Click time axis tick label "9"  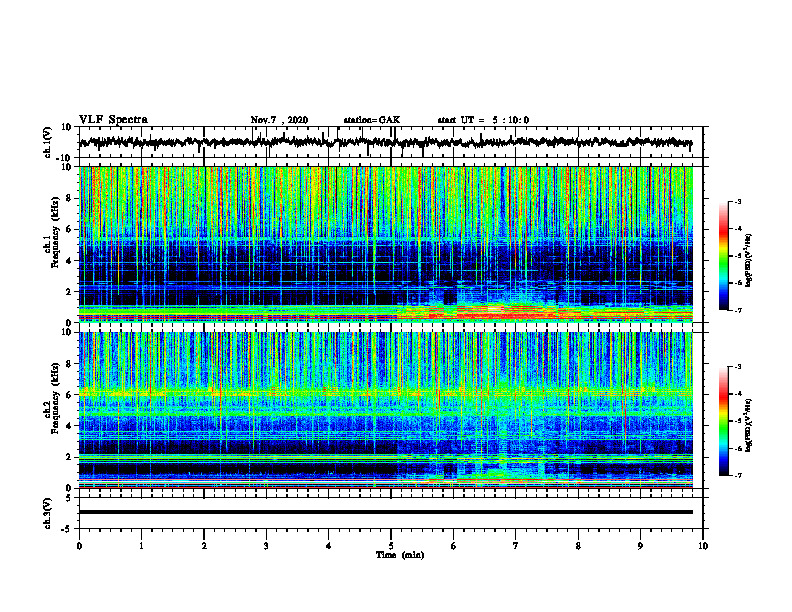pyautogui.click(x=640, y=546)
